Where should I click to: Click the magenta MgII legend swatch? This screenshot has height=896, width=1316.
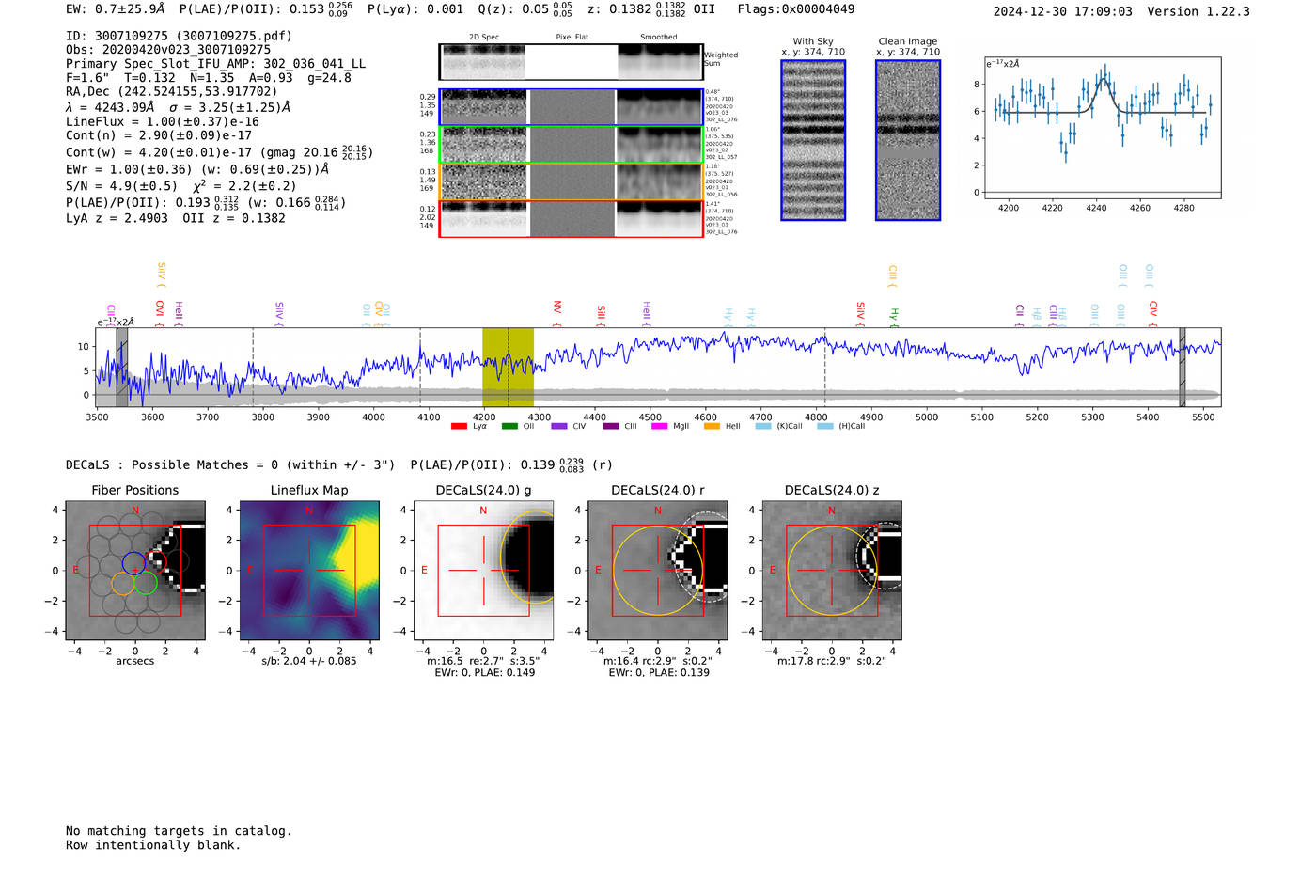coord(659,427)
